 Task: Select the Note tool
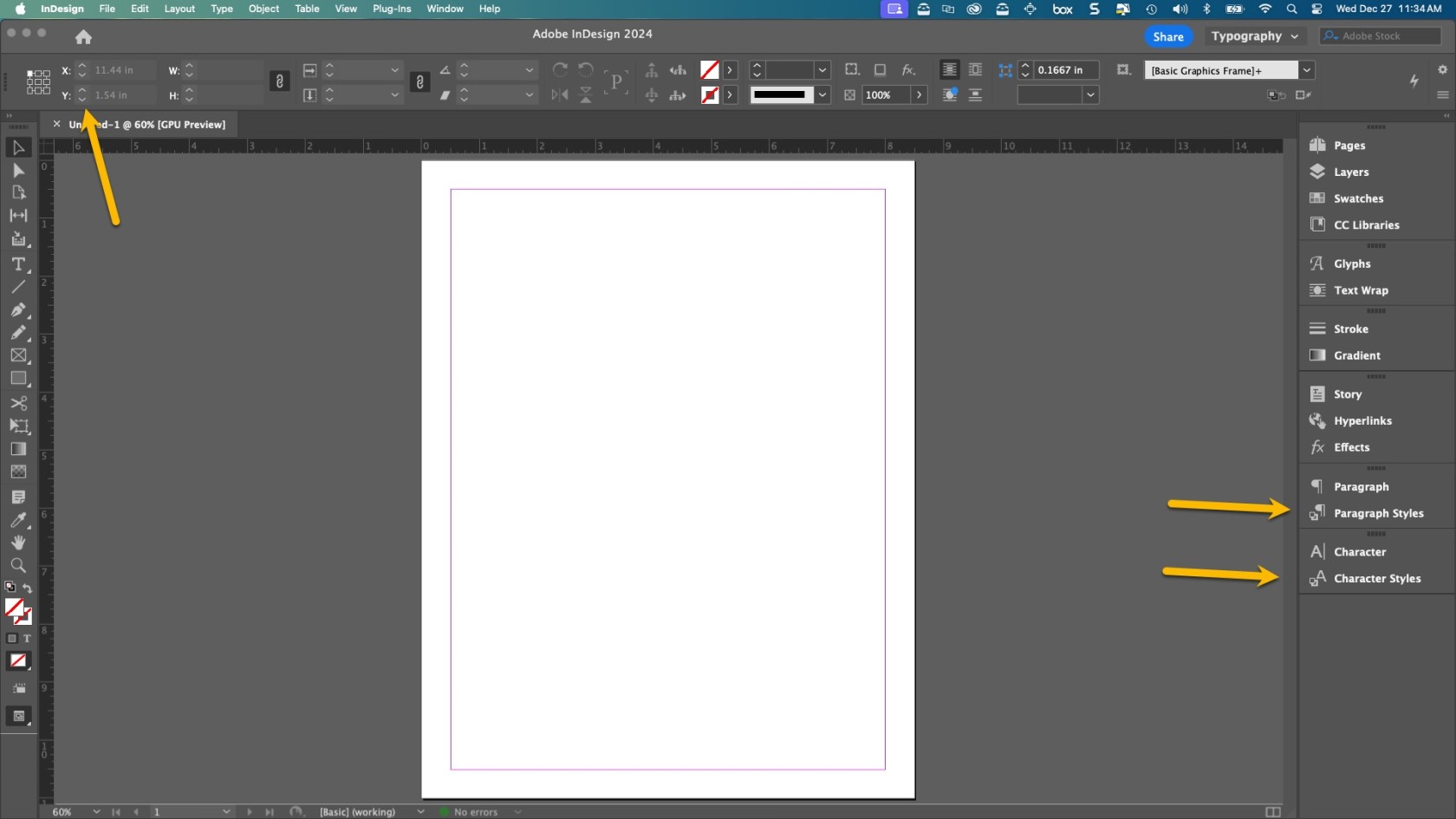coord(18,497)
